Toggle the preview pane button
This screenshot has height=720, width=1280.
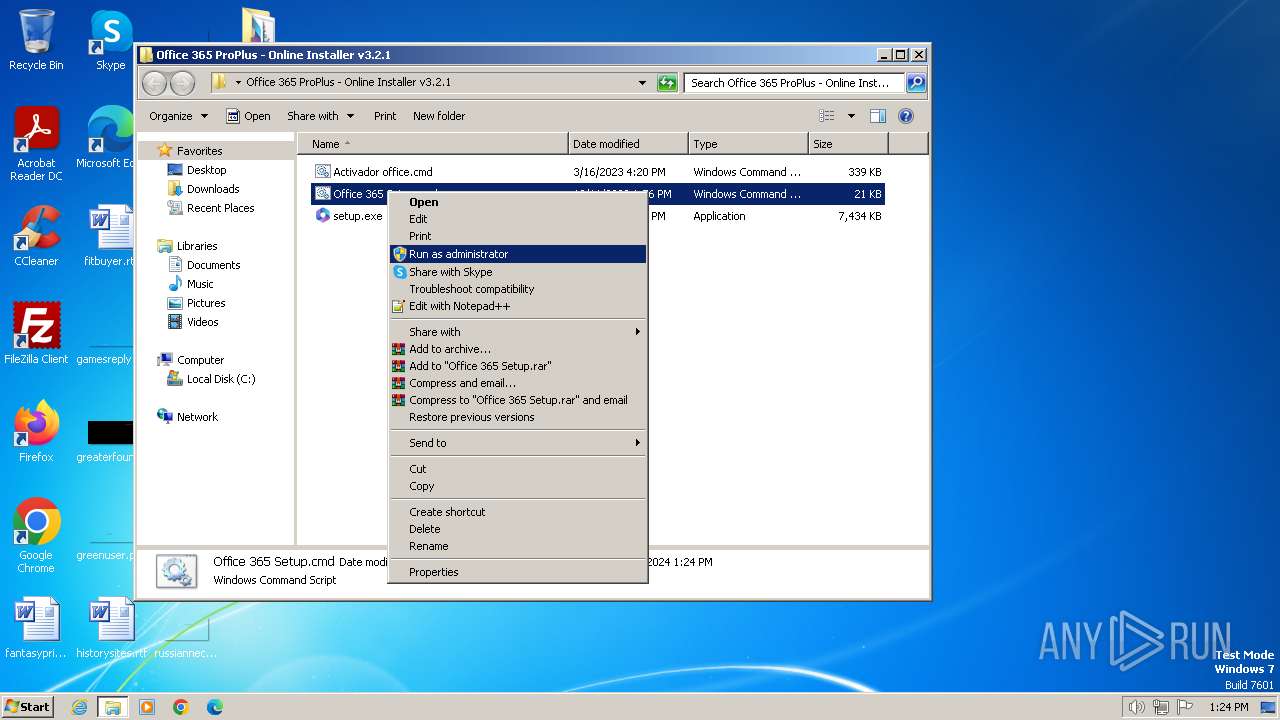point(877,116)
